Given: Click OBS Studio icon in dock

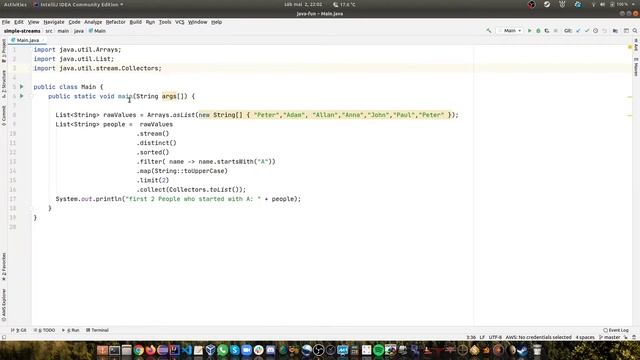Looking at the screenshot, I should tap(319, 350).
